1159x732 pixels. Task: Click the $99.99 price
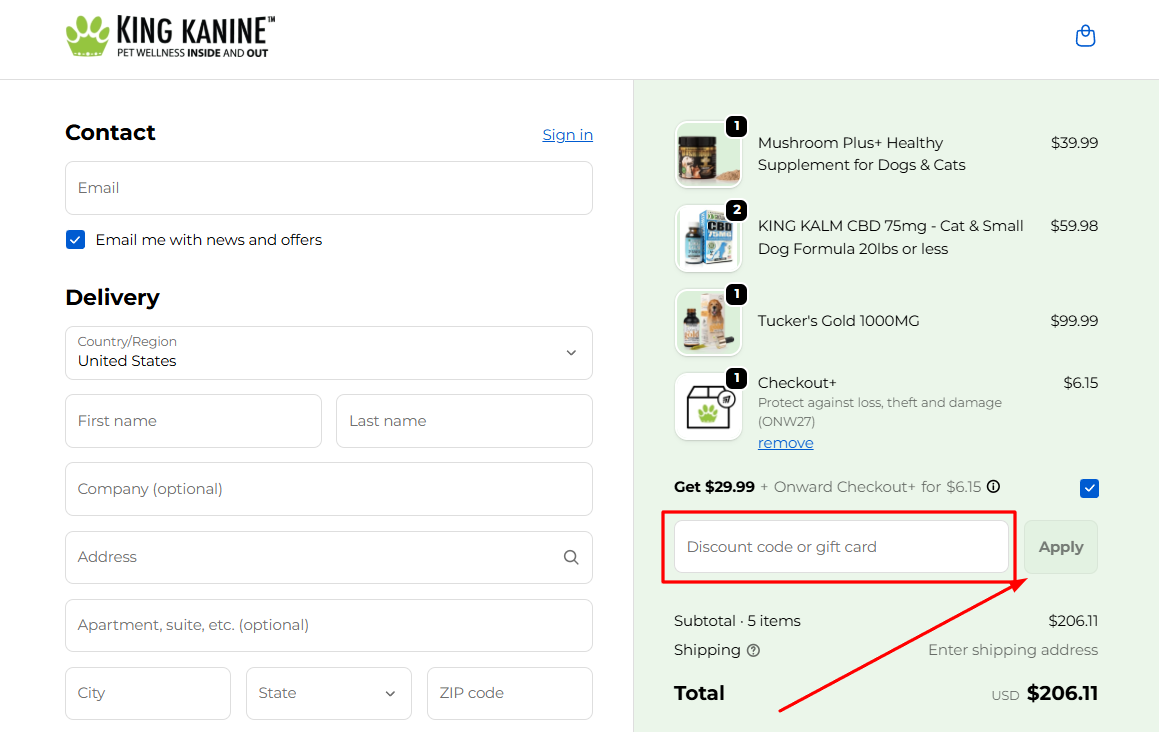[1074, 321]
